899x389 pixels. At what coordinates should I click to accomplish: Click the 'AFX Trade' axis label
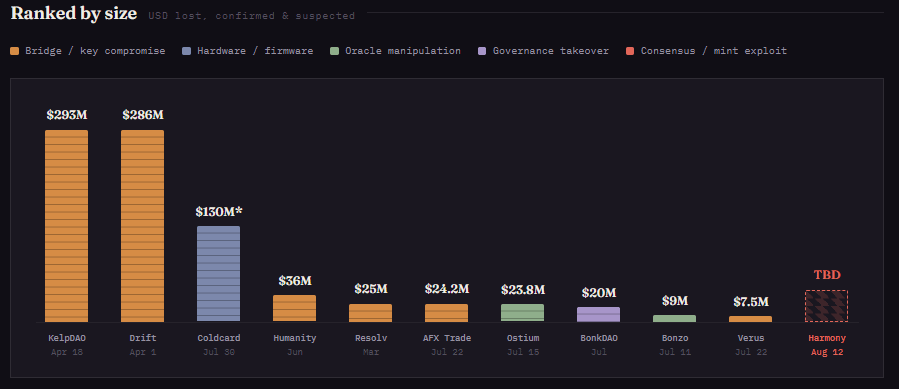tap(447, 338)
